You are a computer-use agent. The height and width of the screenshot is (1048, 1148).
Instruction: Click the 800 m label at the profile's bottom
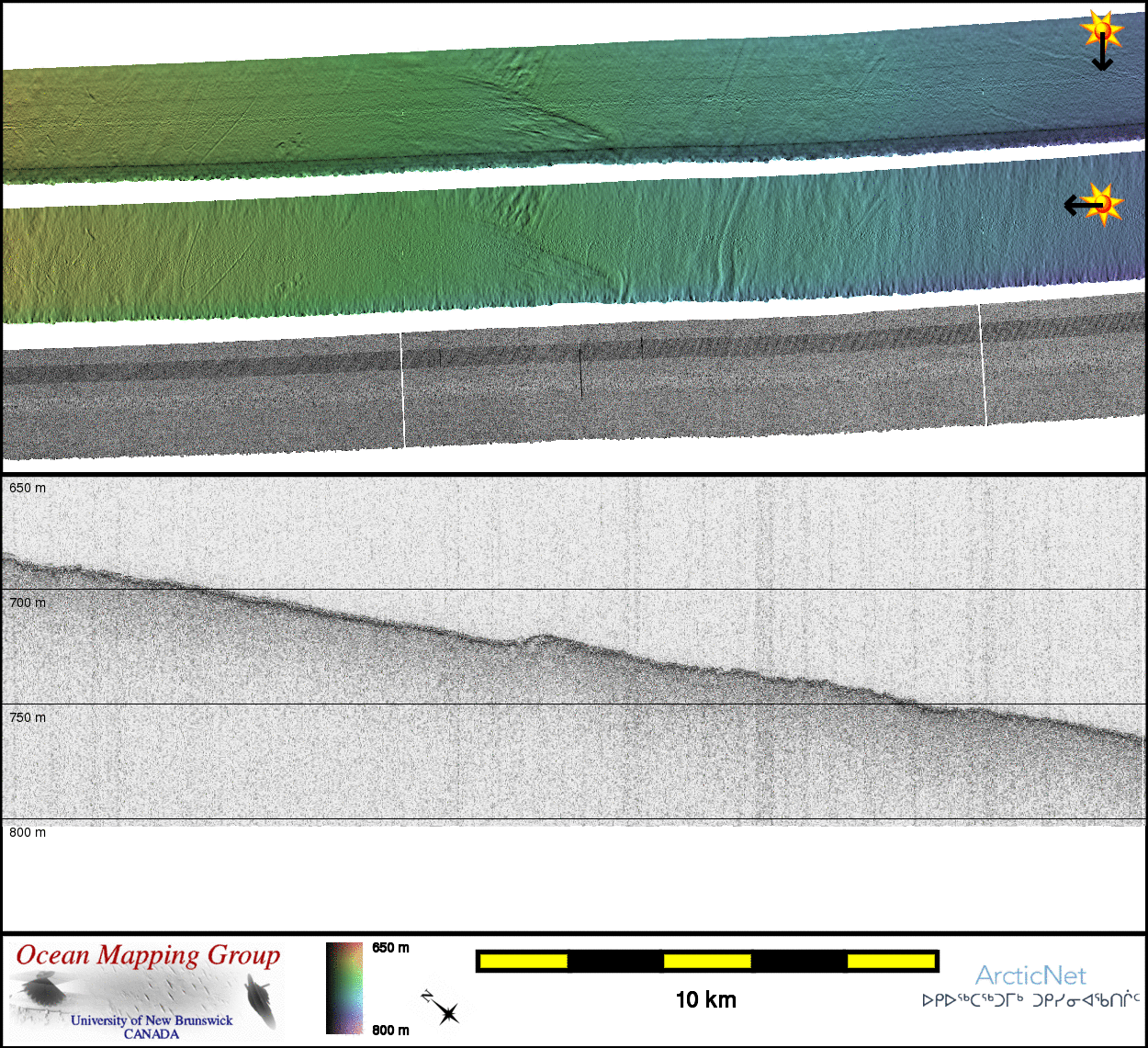28,832
